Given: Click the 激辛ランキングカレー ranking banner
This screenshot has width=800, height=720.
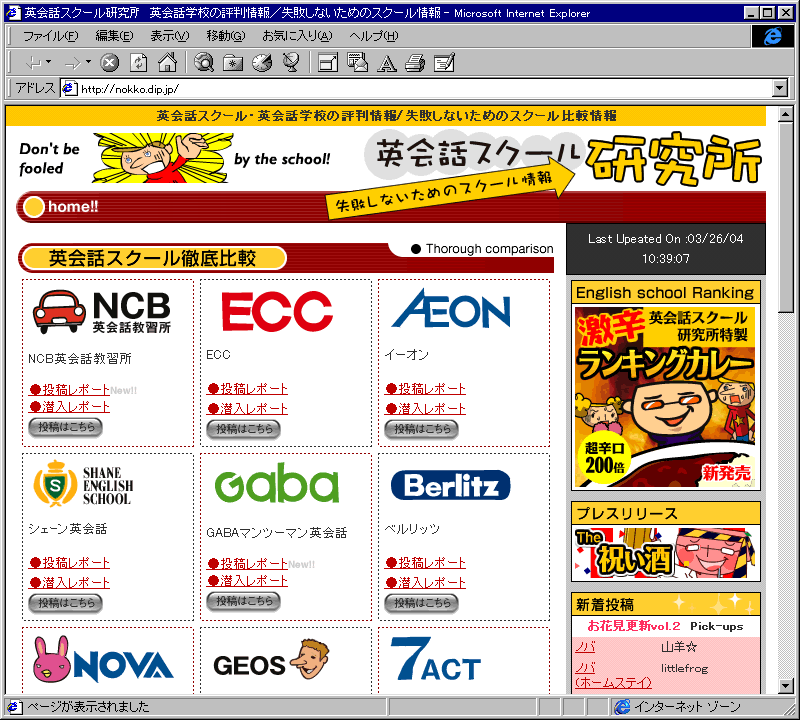Looking at the screenshot, I should pos(665,397).
